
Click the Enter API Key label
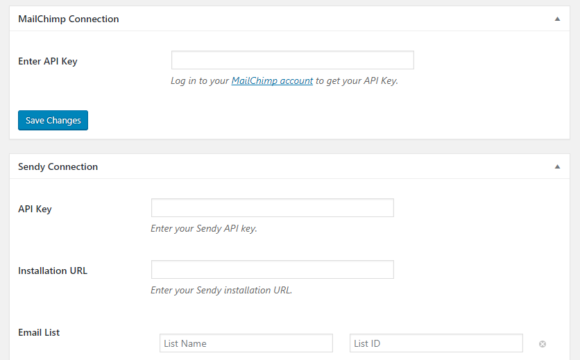tap(48, 61)
